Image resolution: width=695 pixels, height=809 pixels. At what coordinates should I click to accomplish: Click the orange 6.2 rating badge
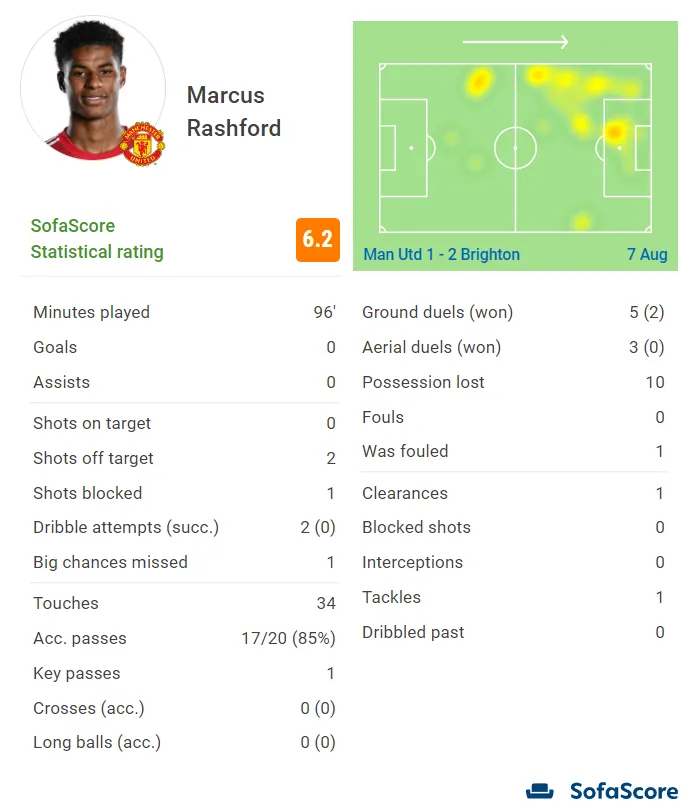coord(317,239)
